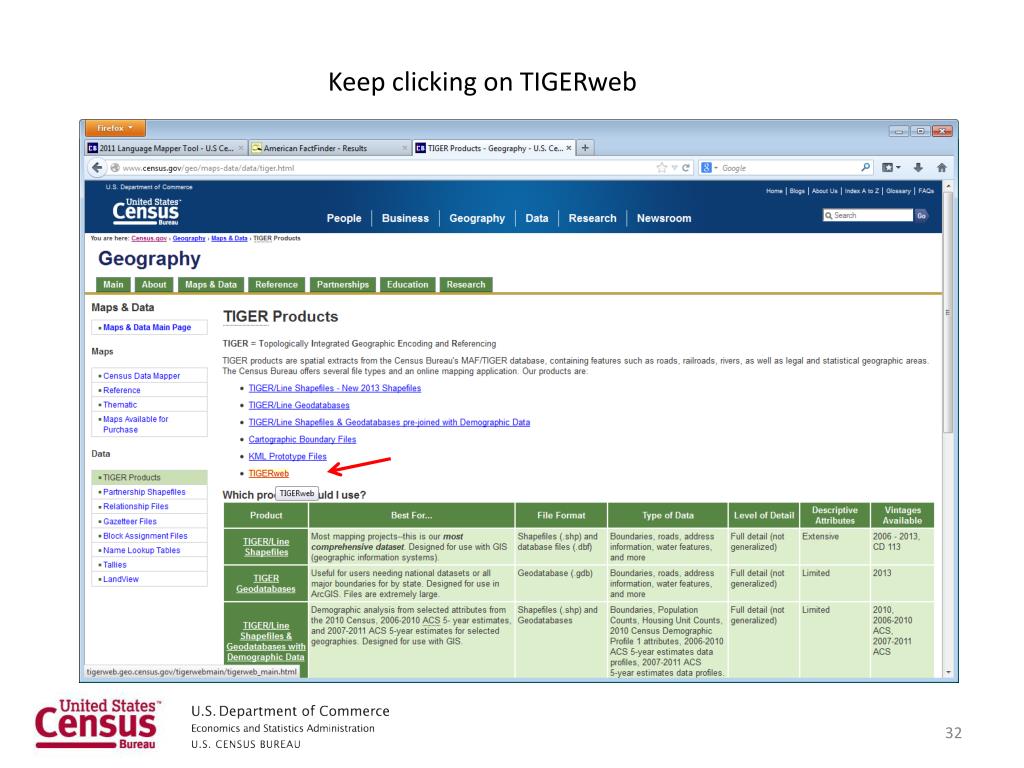Open a new tab with plus button

pos(585,148)
